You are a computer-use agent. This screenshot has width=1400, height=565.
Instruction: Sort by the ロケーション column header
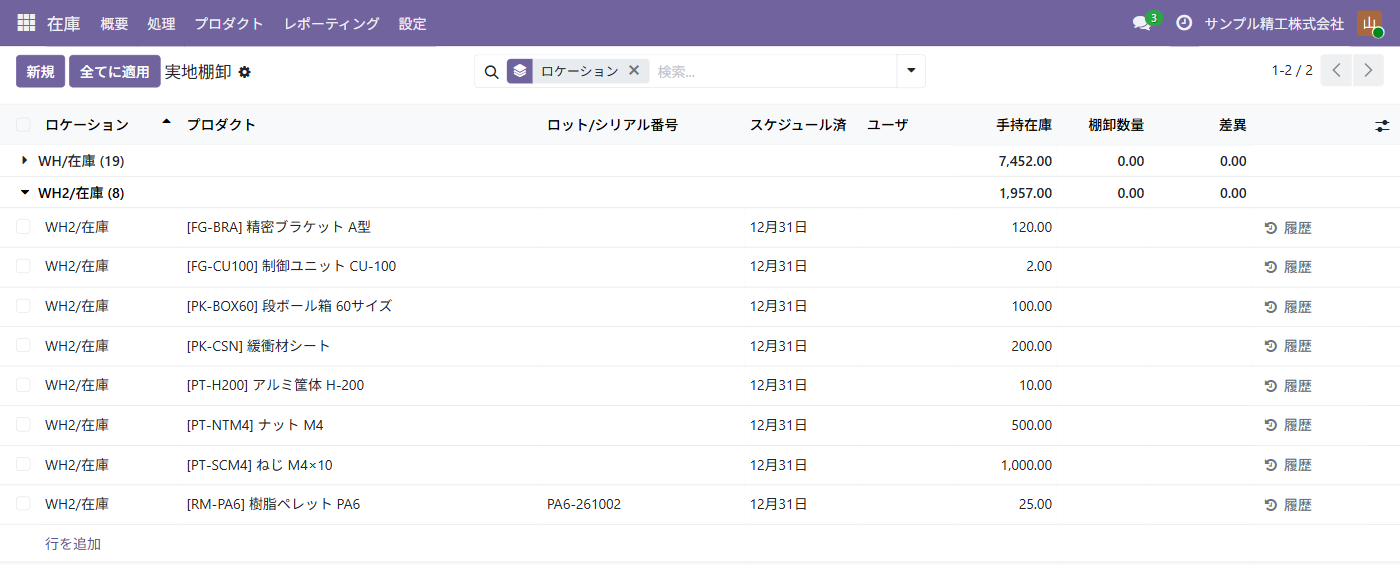click(87, 125)
